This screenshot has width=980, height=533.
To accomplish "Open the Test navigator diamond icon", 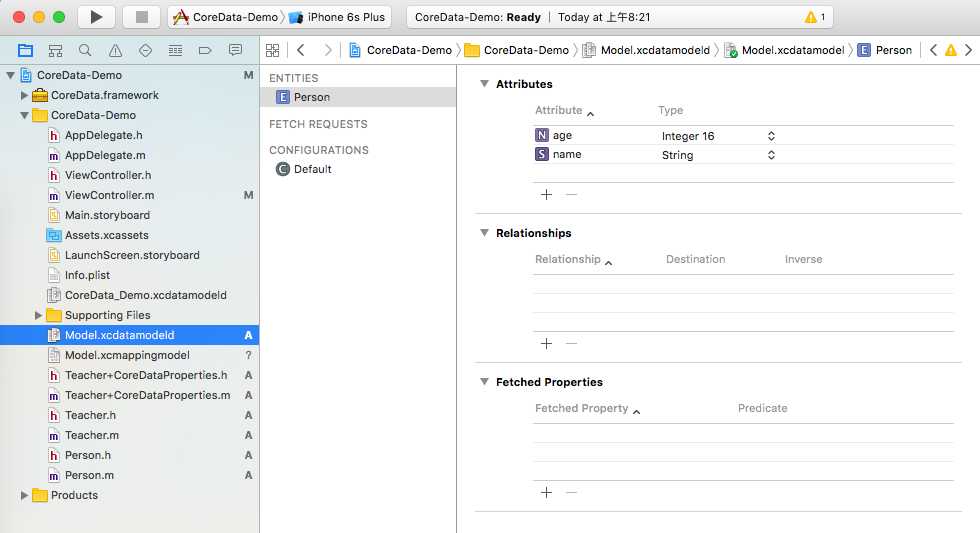I will click(x=145, y=51).
